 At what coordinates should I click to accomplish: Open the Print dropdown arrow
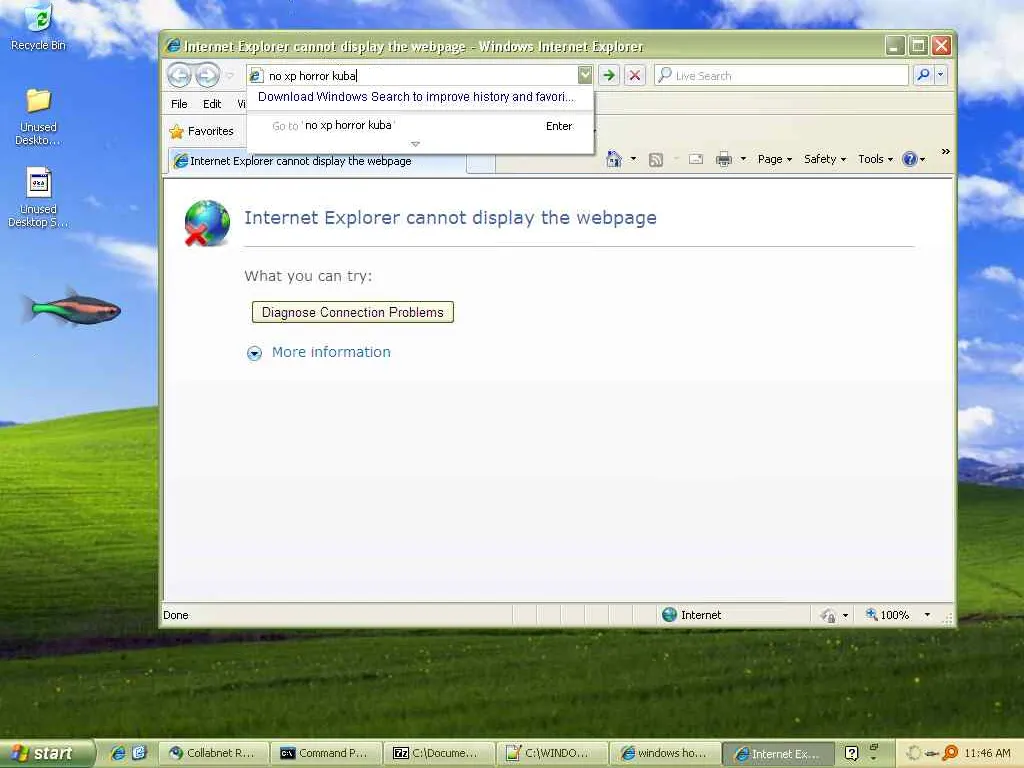tap(743, 159)
